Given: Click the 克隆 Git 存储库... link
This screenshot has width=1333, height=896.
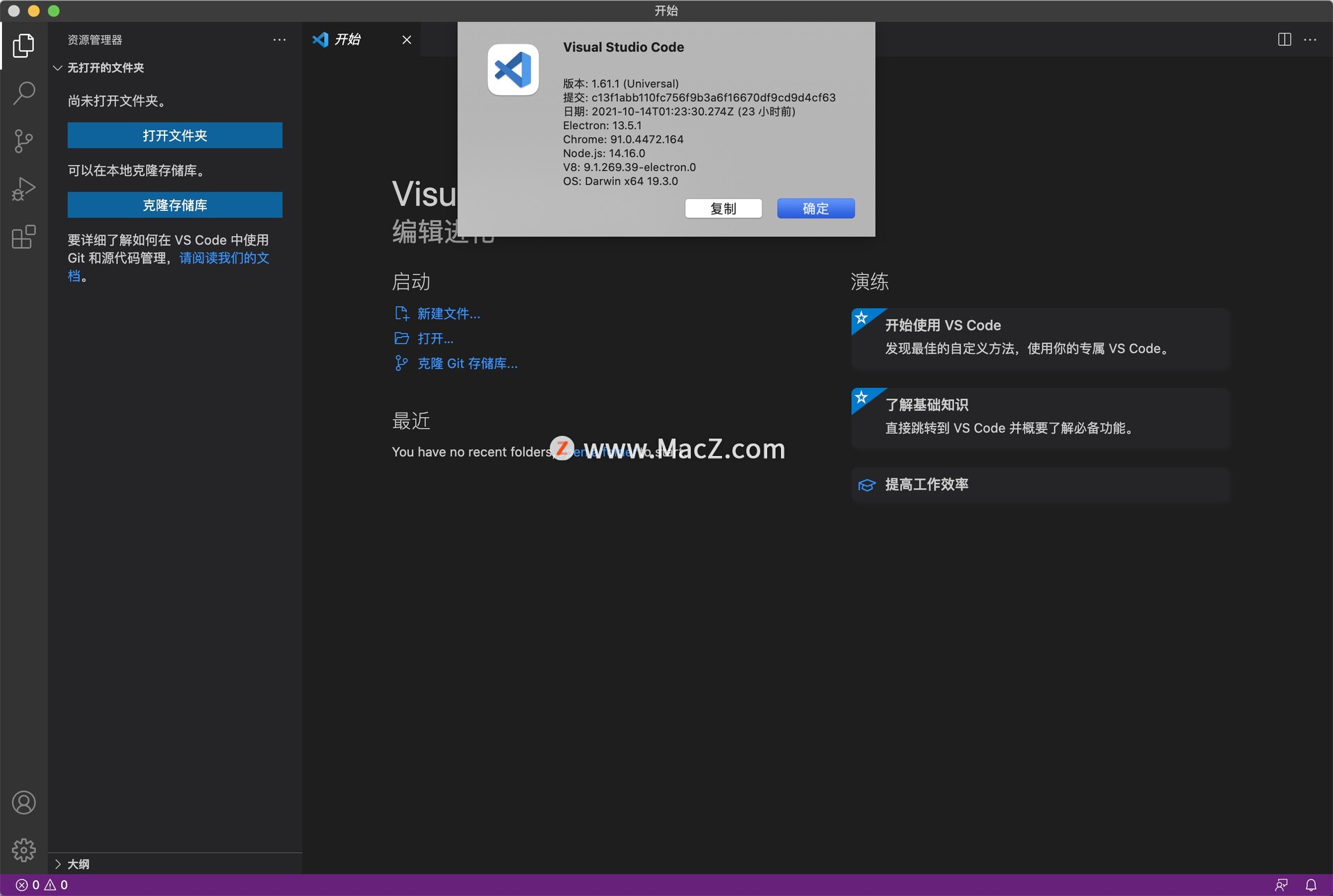Looking at the screenshot, I should [467, 364].
